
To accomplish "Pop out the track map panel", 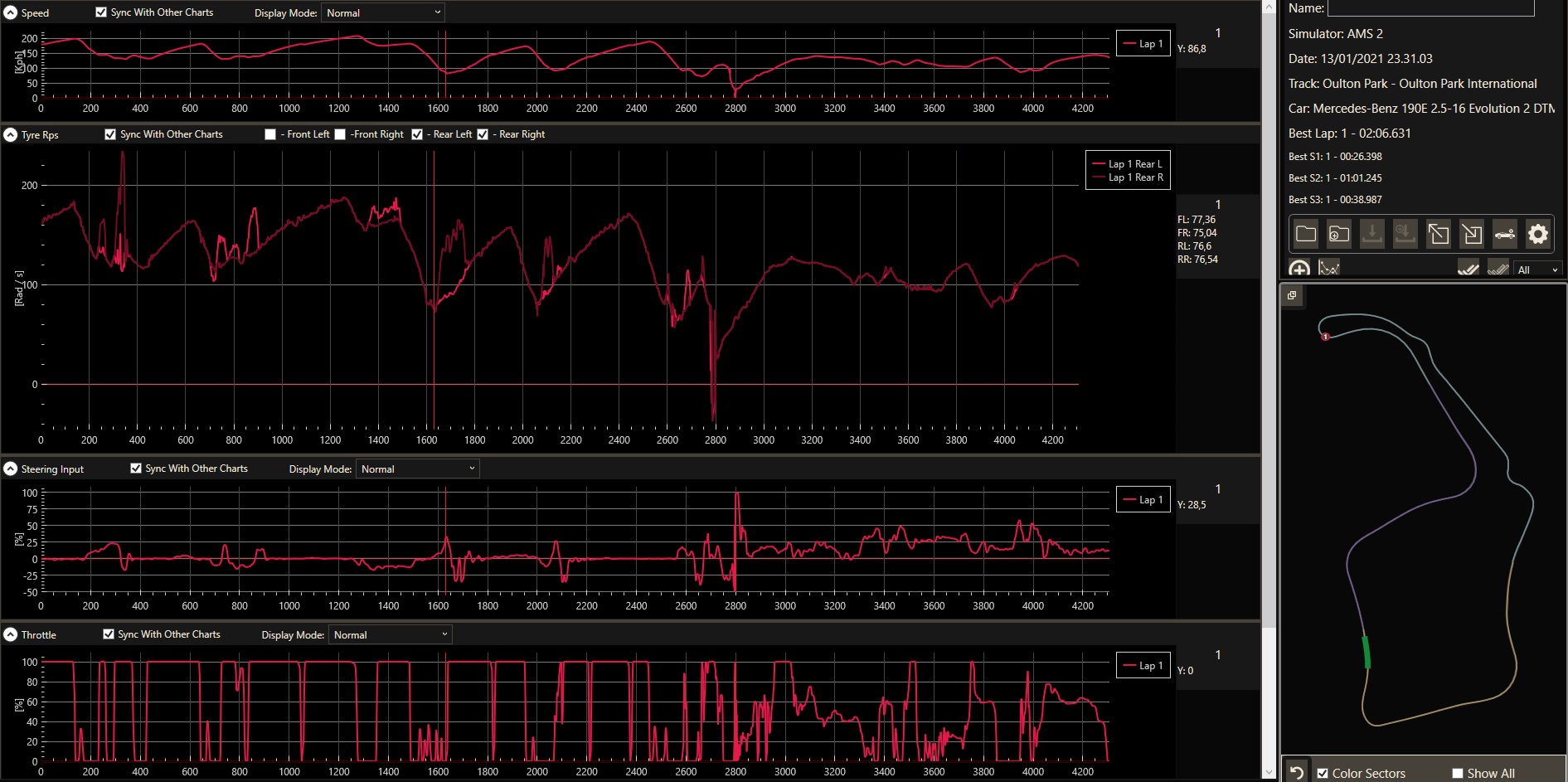I will tap(1292, 295).
